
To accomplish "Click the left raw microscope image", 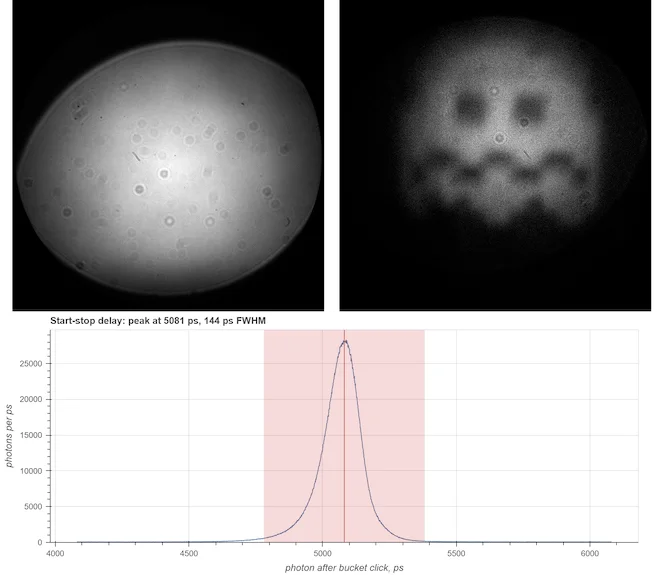I will (x=168, y=155).
